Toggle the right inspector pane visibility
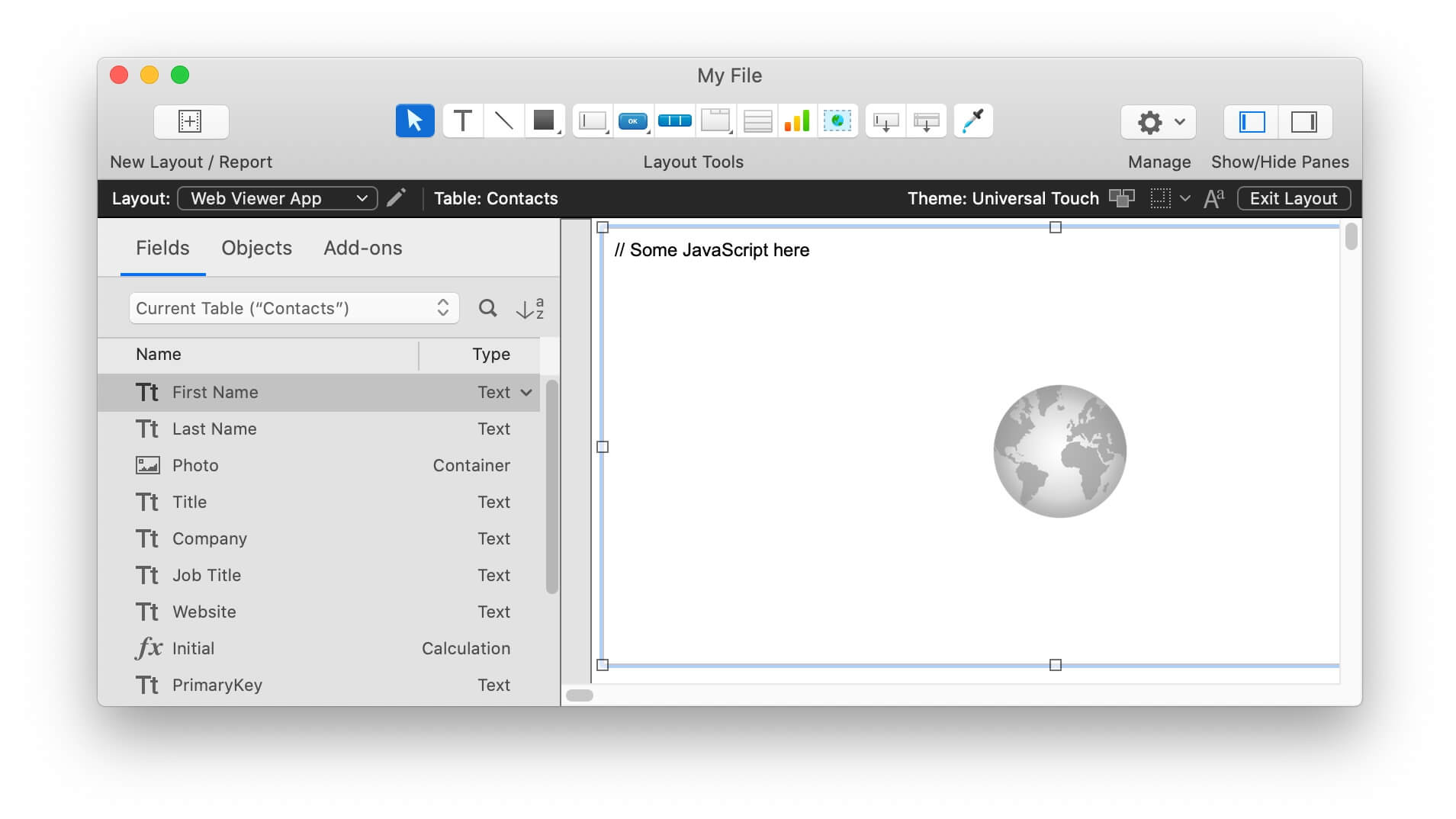This screenshot has width=1456, height=819. [1304, 121]
